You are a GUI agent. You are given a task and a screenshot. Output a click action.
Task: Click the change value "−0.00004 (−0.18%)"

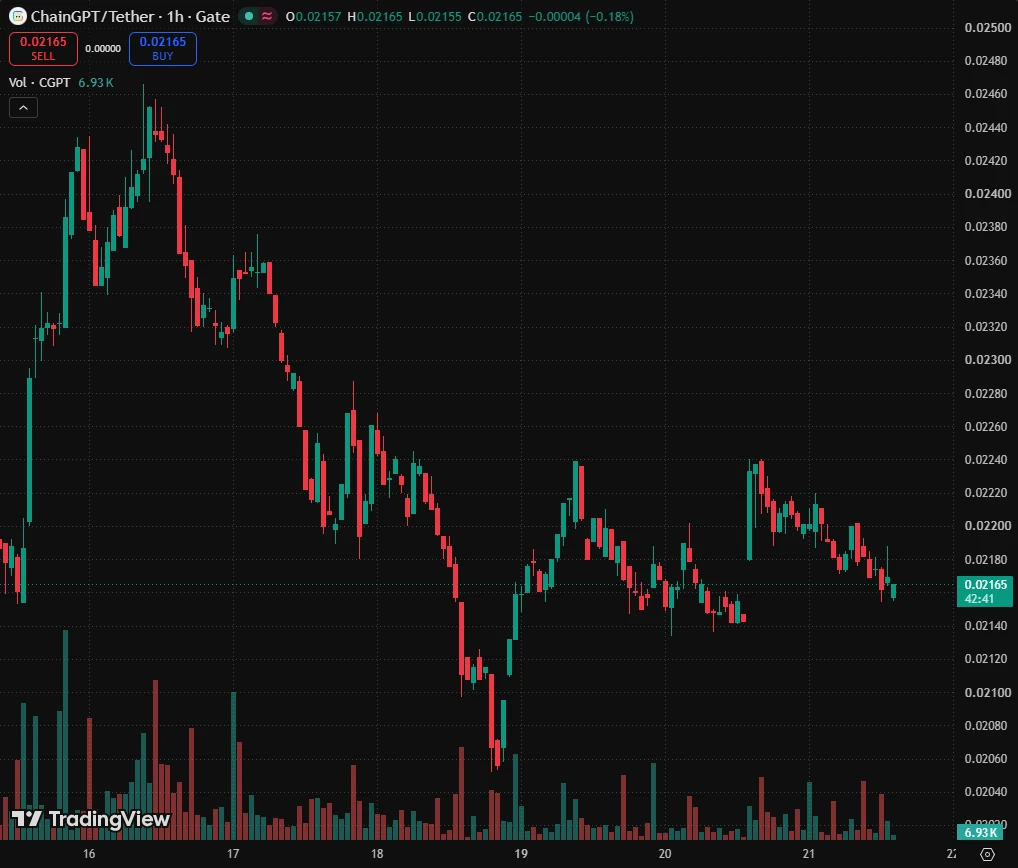click(x=581, y=16)
